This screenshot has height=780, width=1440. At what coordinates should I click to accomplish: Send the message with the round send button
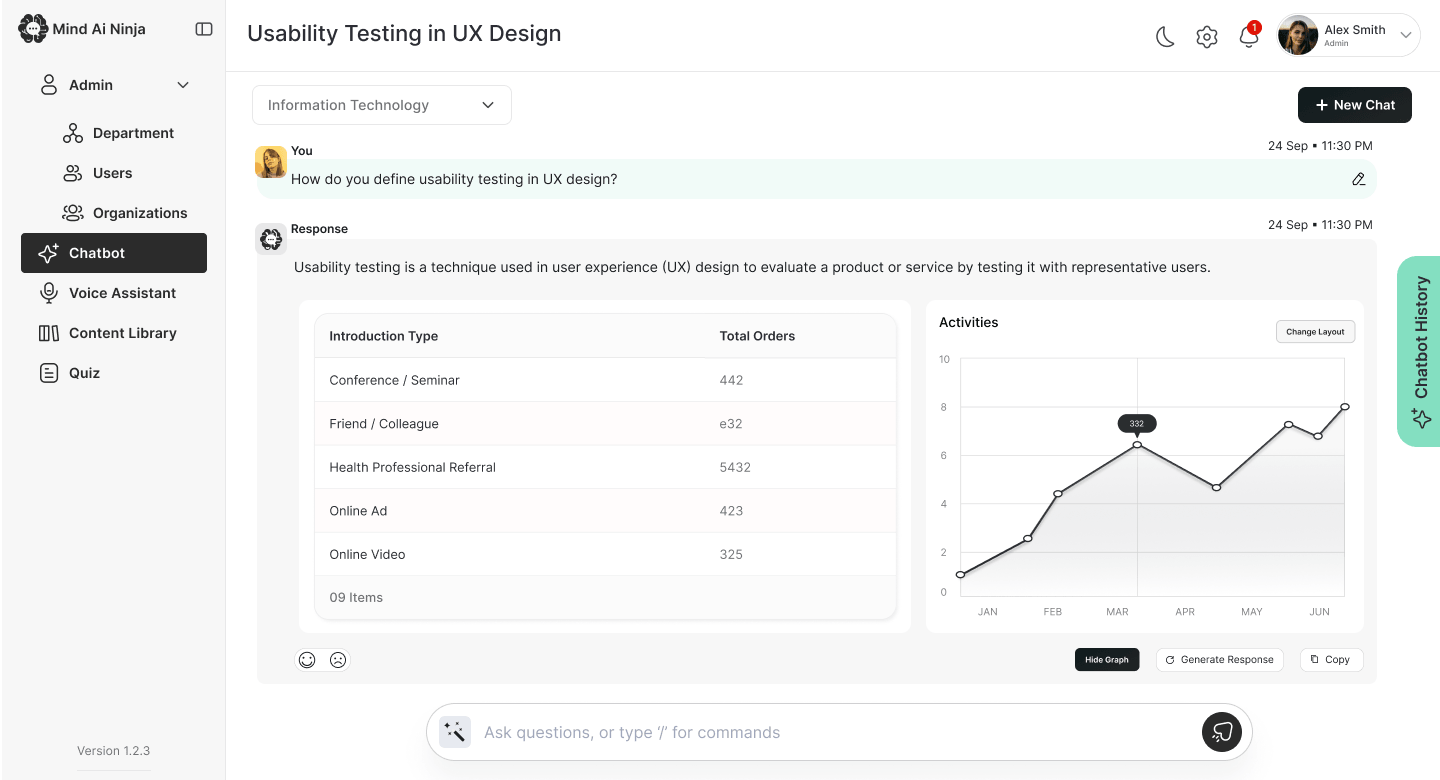(x=1222, y=732)
